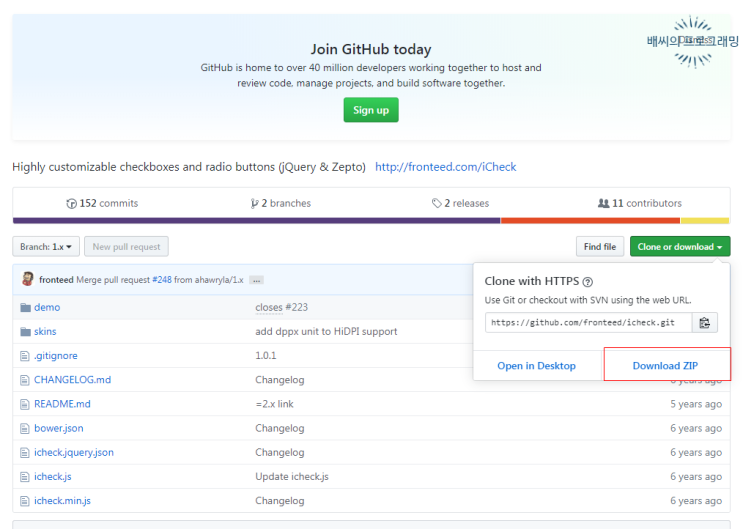Click the orange-red language bar segment
Viewport: 743px width, 529px height.
coord(590,220)
